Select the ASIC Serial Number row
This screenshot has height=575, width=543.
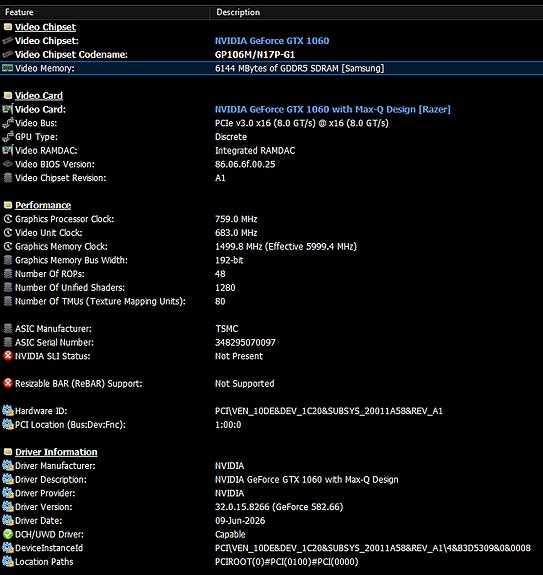pos(271,342)
